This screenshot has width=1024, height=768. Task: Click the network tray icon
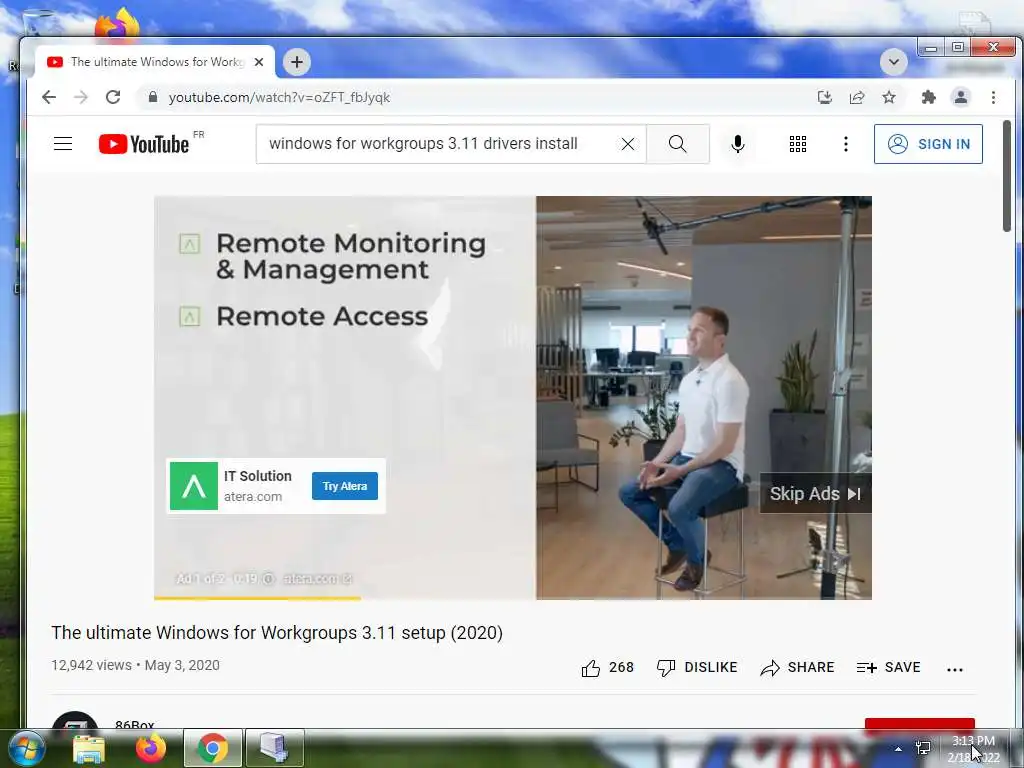pyautogui.click(x=923, y=748)
